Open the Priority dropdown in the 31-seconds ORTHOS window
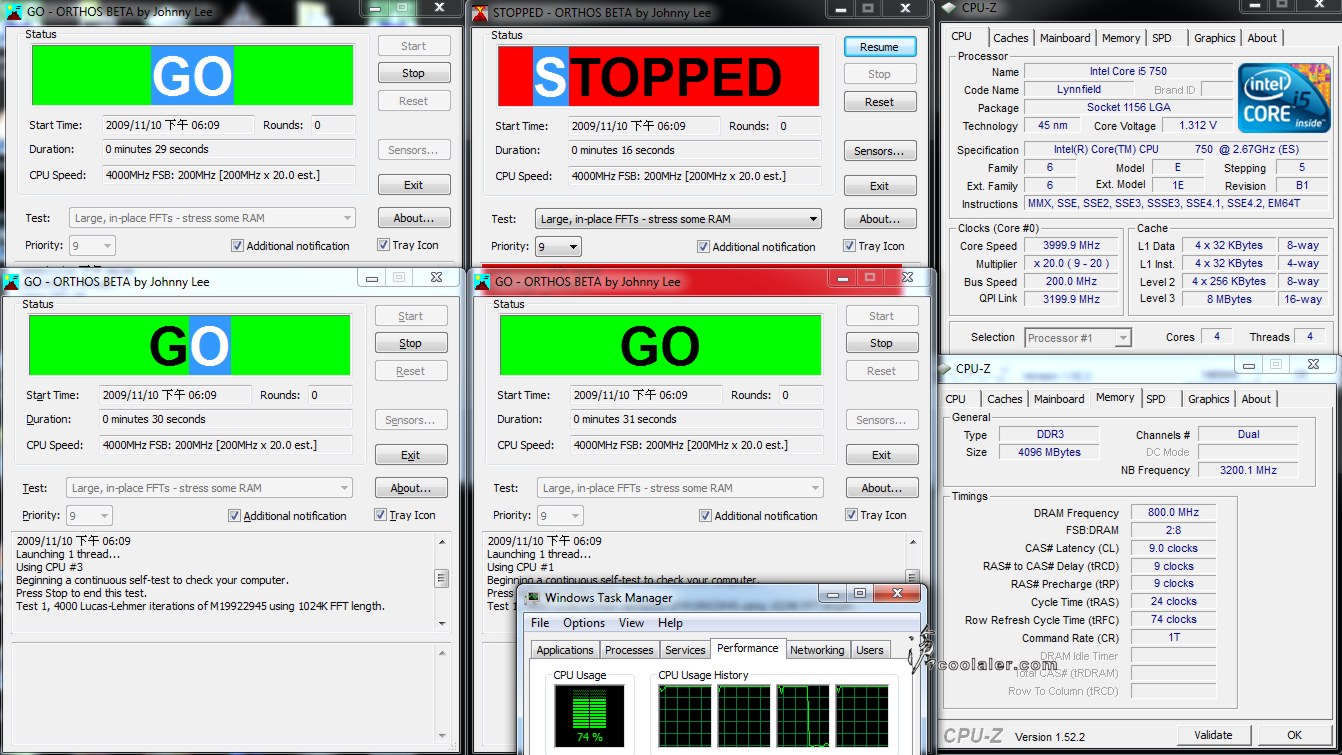 point(560,515)
